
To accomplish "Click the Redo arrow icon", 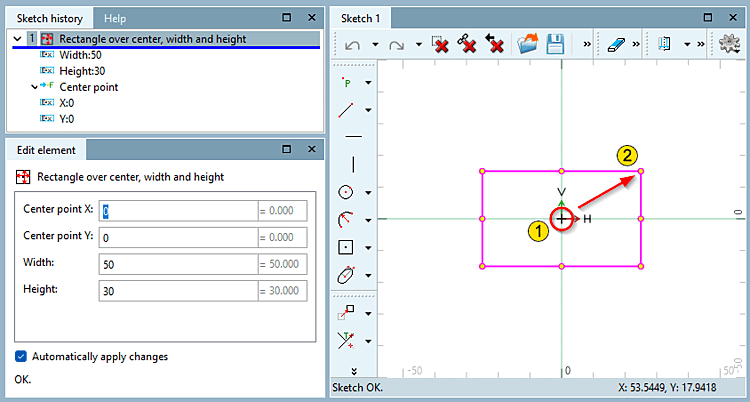I will click(396, 45).
